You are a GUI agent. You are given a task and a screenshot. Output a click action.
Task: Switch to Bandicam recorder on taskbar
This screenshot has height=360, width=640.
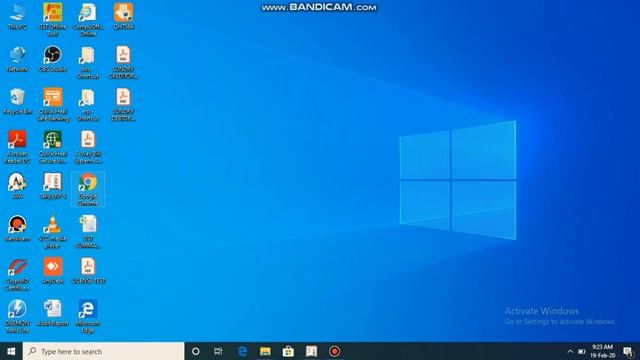pos(334,351)
